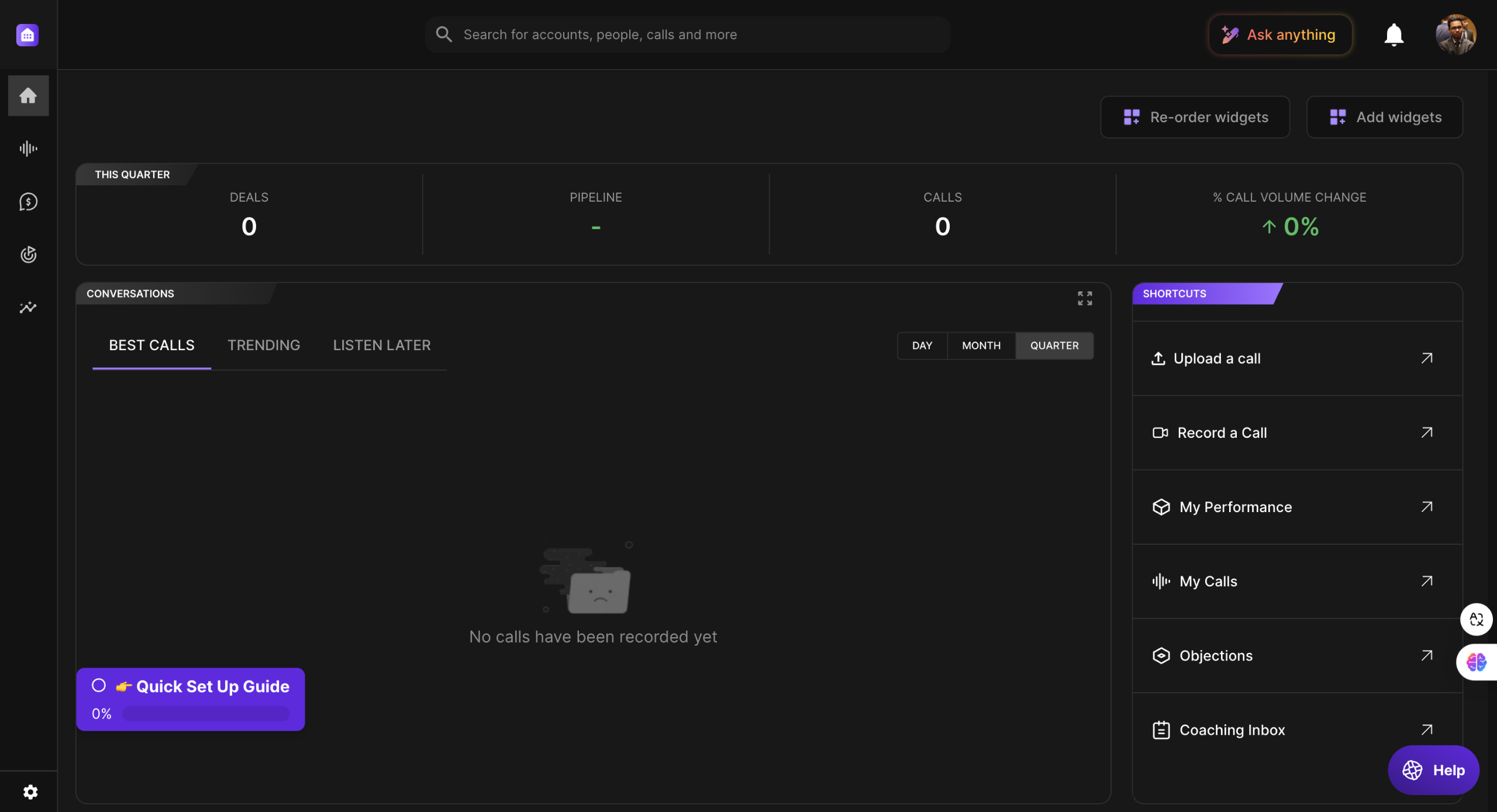Open the deals dollar sidebar icon
This screenshot has height=812, width=1497.
point(28,202)
